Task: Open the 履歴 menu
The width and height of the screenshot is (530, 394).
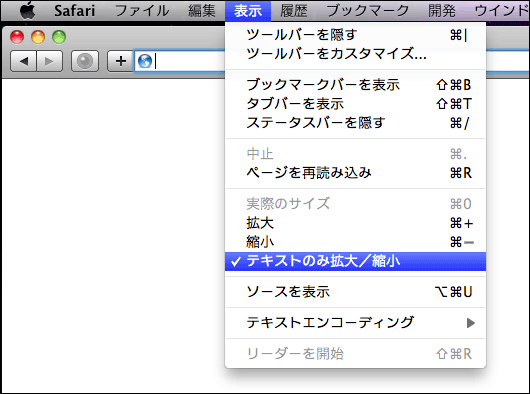Action: pos(294,10)
